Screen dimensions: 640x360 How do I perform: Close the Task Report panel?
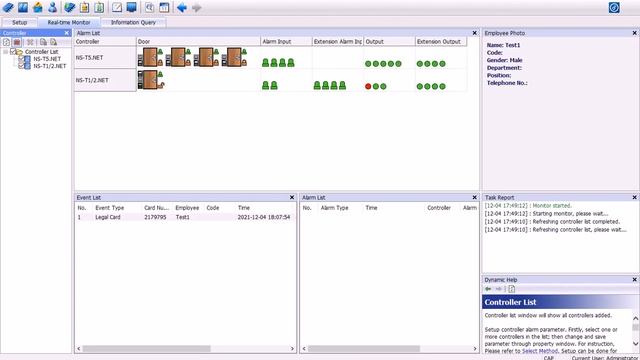click(x=634, y=197)
